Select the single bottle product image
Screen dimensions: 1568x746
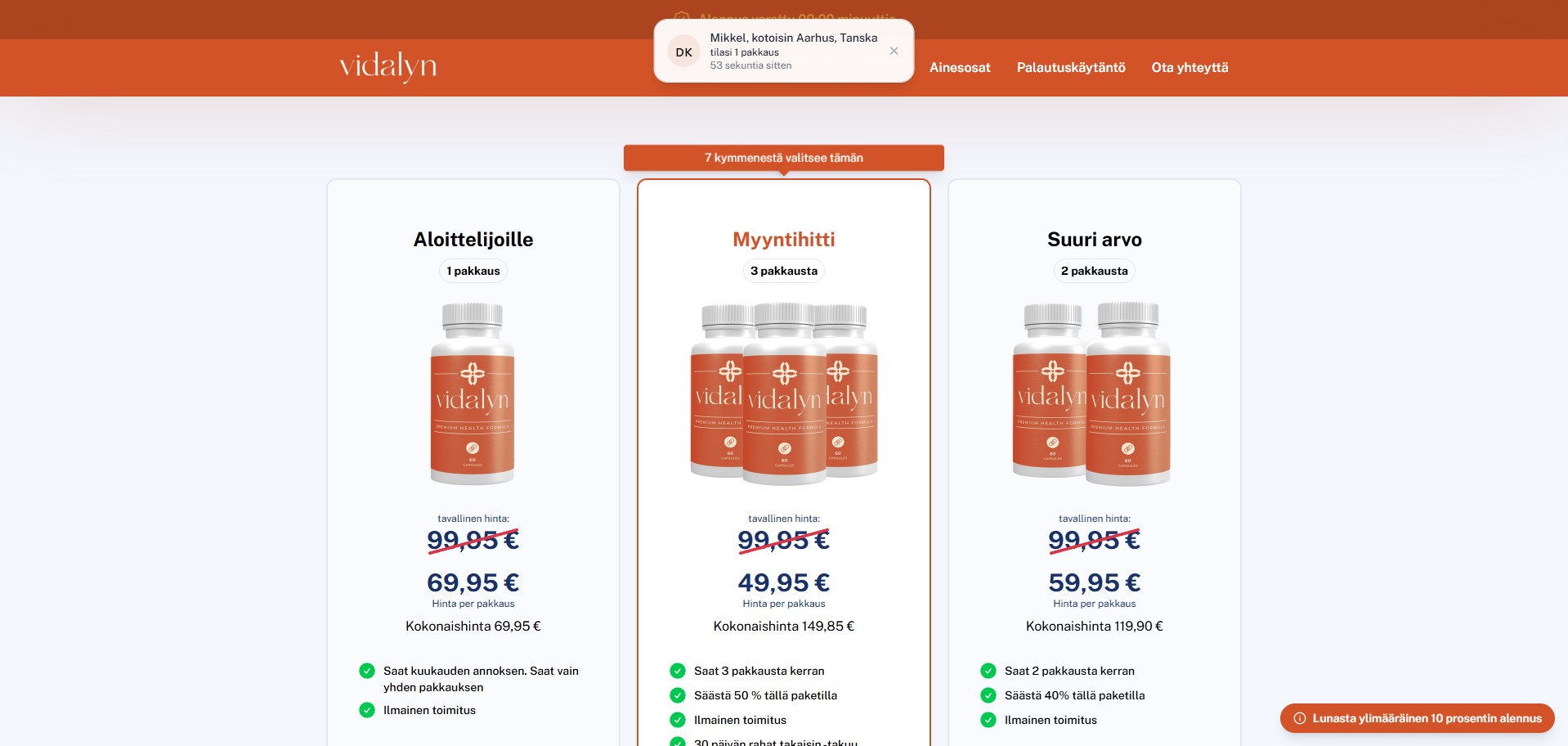[473, 394]
